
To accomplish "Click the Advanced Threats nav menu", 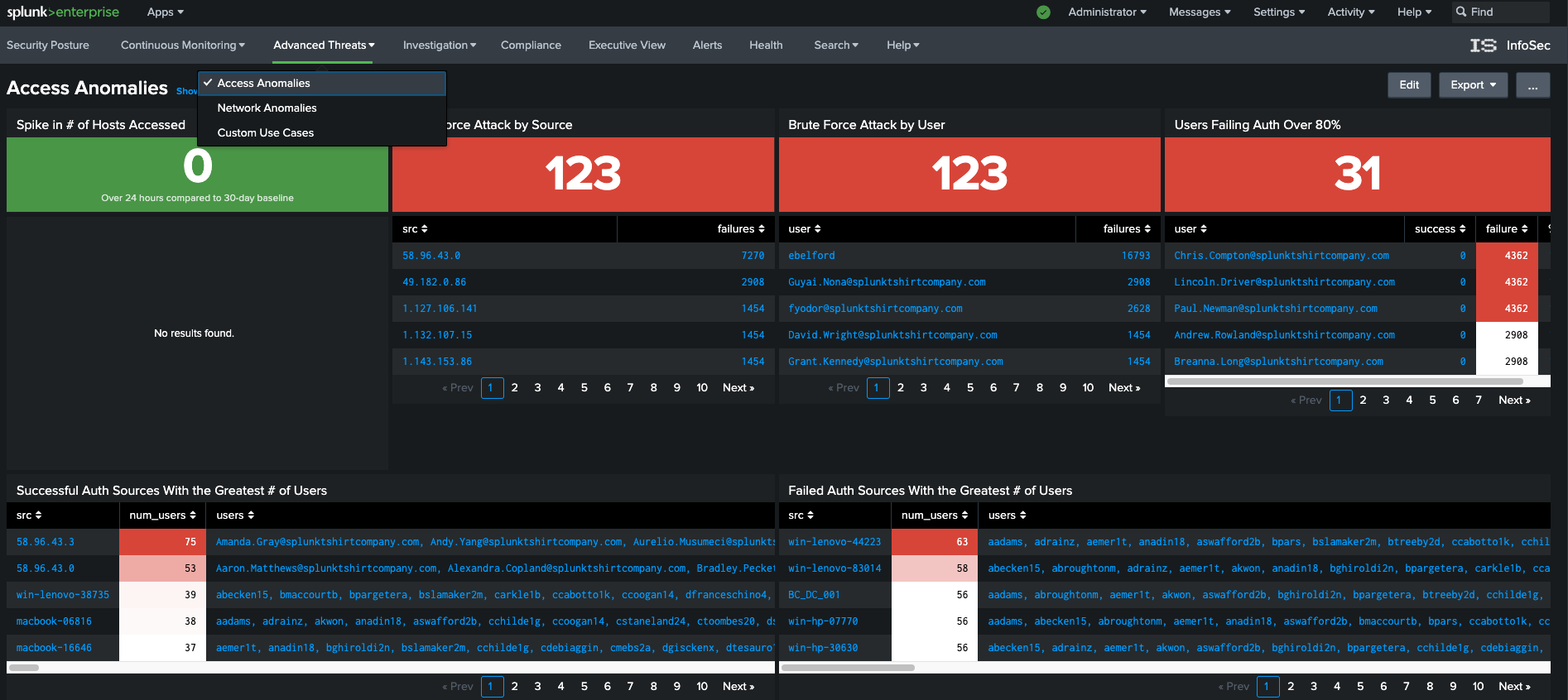I will [324, 46].
